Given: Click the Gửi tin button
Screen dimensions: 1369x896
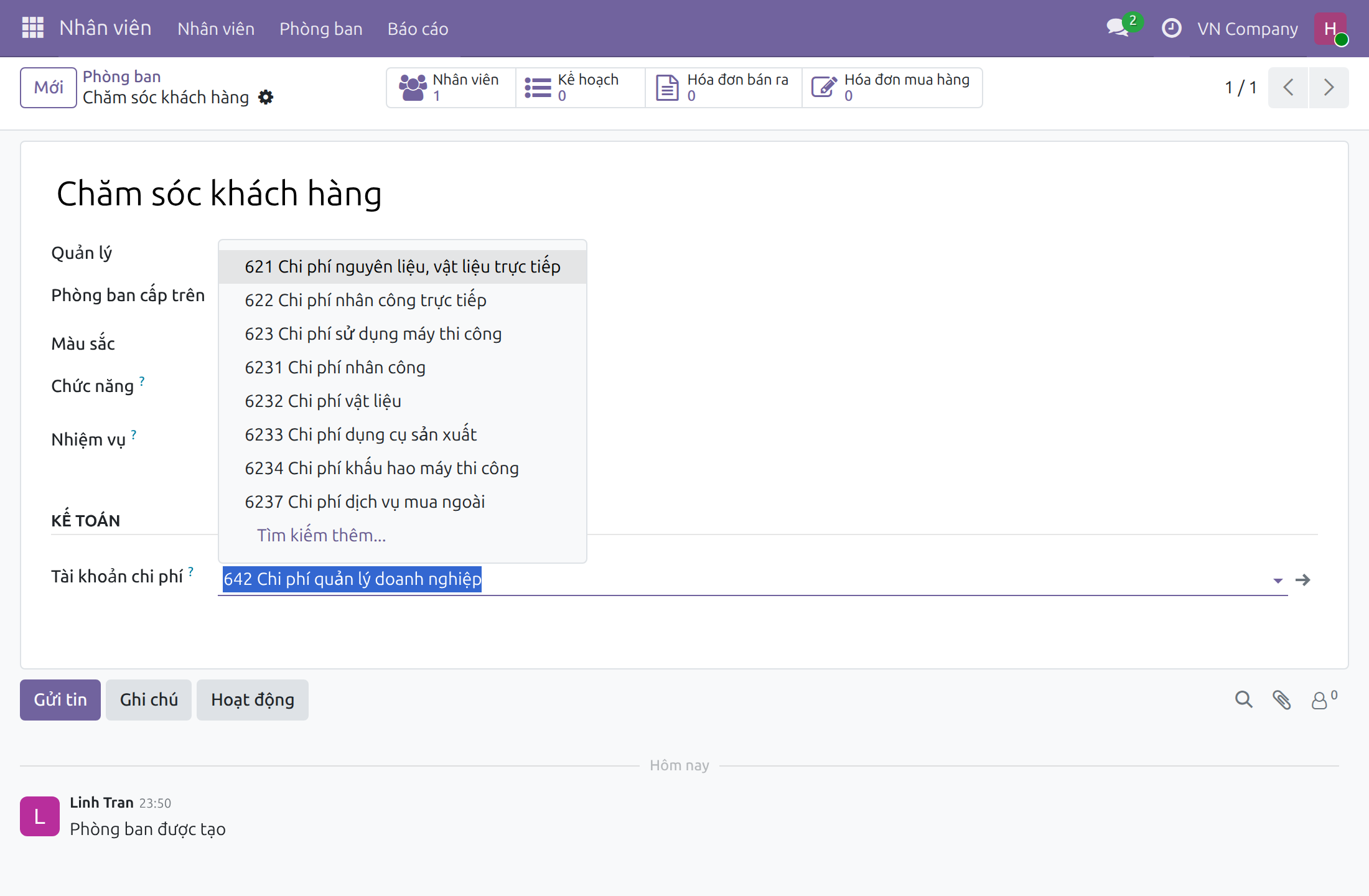Looking at the screenshot, I should pyautogui.click(x=60, y=700).
